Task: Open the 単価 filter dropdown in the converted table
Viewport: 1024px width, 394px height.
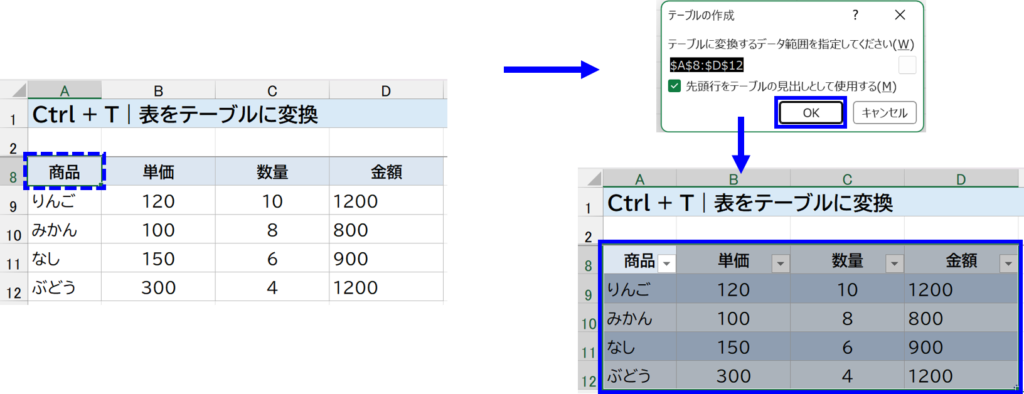Action: pyautogui.click(x=780, y=263)
